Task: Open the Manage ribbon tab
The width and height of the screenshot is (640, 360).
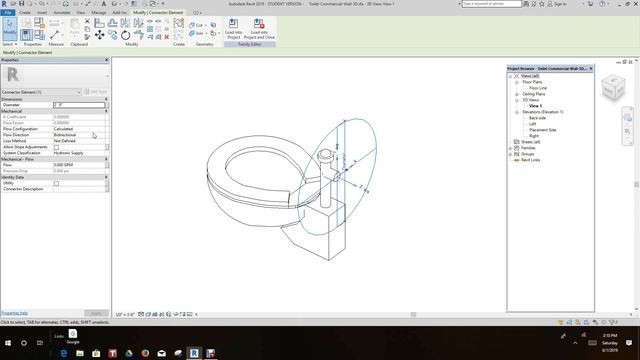Action: coord(99,13)
